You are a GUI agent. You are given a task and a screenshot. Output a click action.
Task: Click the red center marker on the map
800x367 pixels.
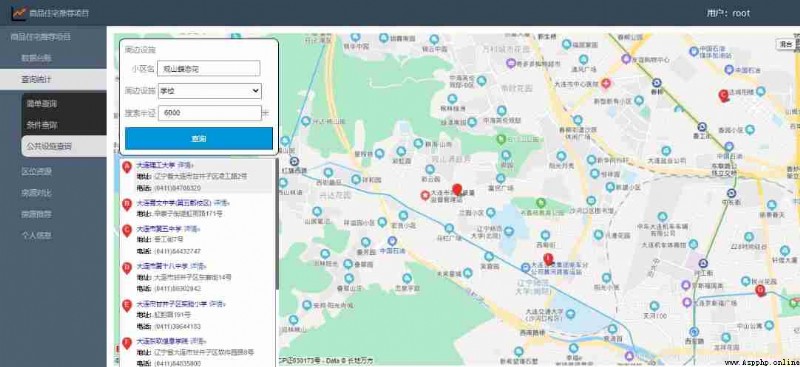point(457,190)
